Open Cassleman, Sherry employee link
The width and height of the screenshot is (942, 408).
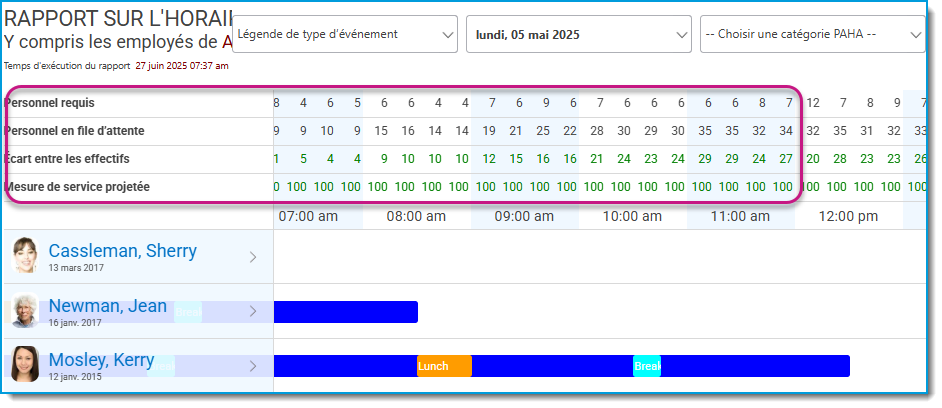[x=123, y=251]
